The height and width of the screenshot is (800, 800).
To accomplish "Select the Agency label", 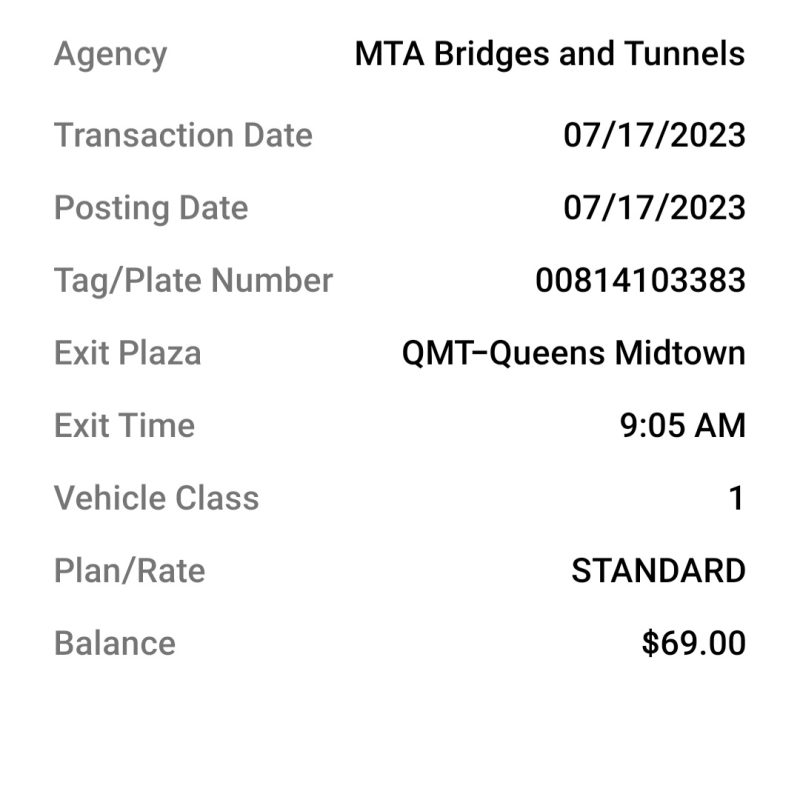I will [x=110, y=55].
